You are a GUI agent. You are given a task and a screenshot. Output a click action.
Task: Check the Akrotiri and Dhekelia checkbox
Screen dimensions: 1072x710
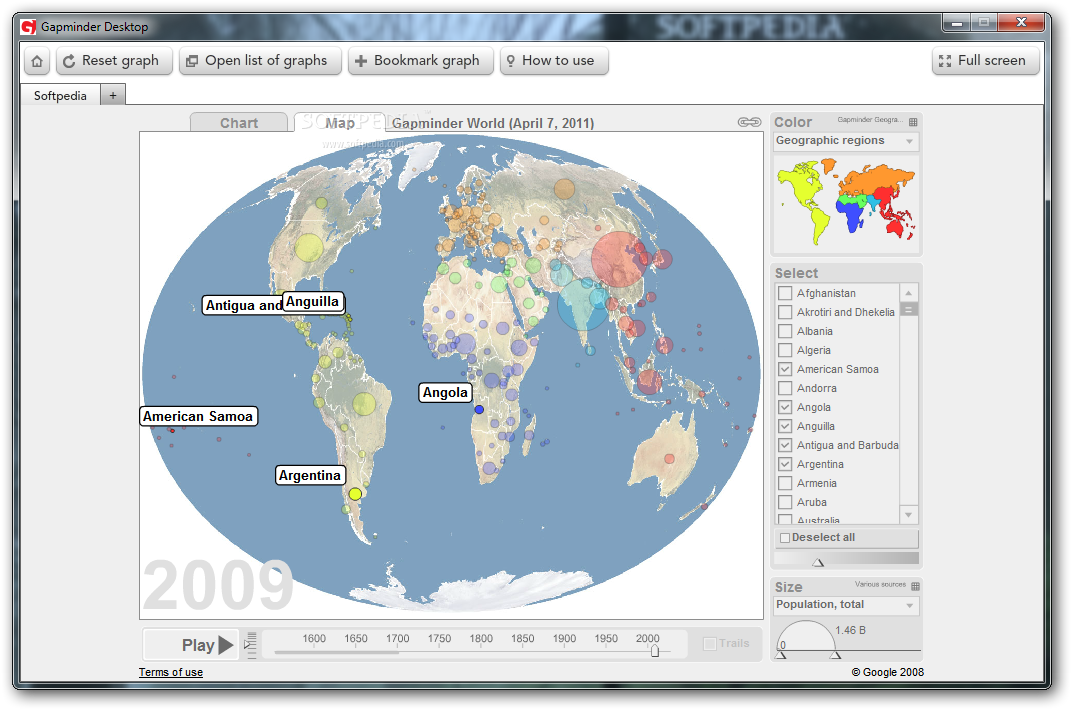click(x=786, y=312)
